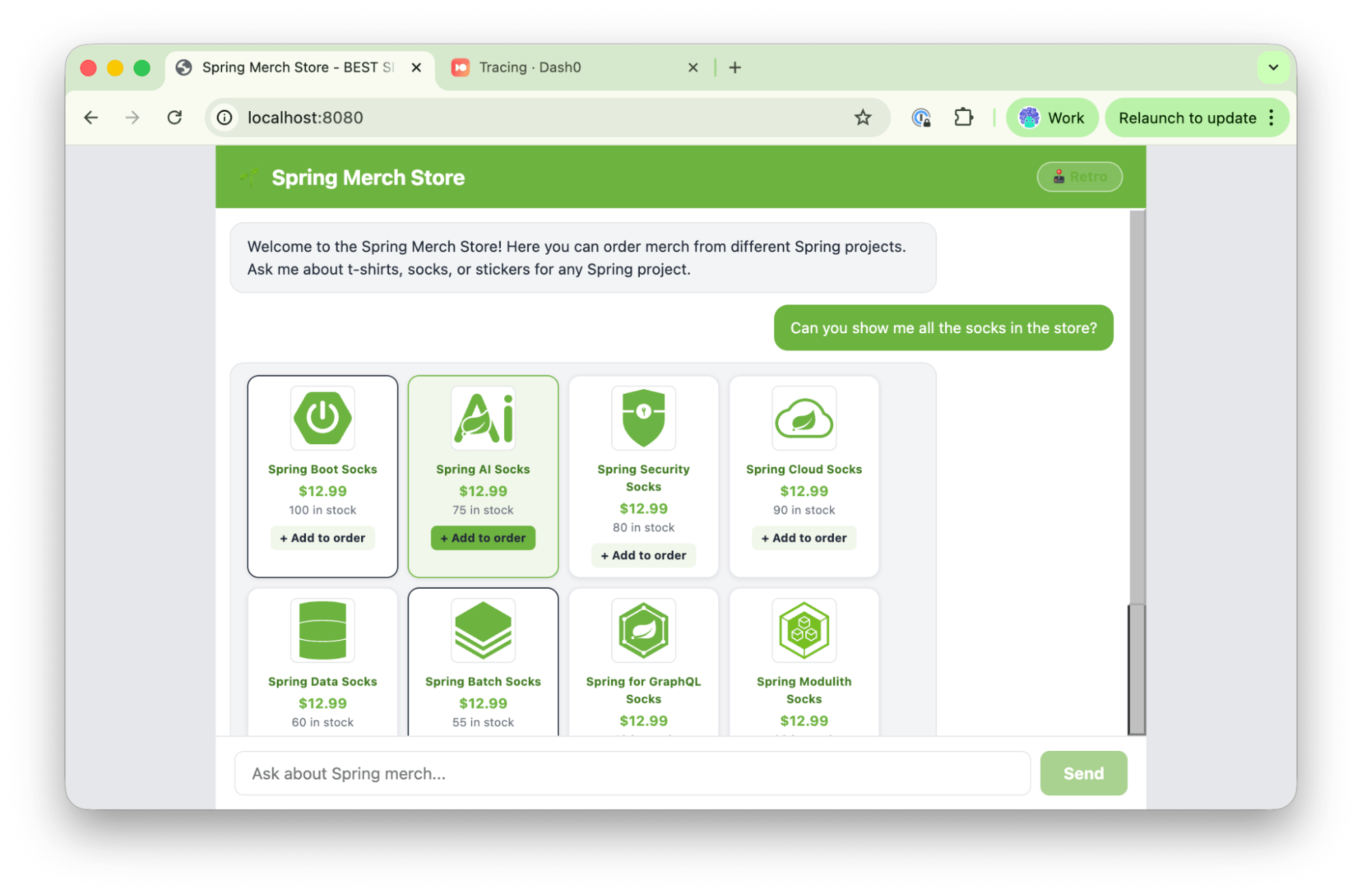This screenshot has height=896, width=1362.
Task: Click the '100 in stock' label
Action: pyautogui.click(x=322, y=510)
